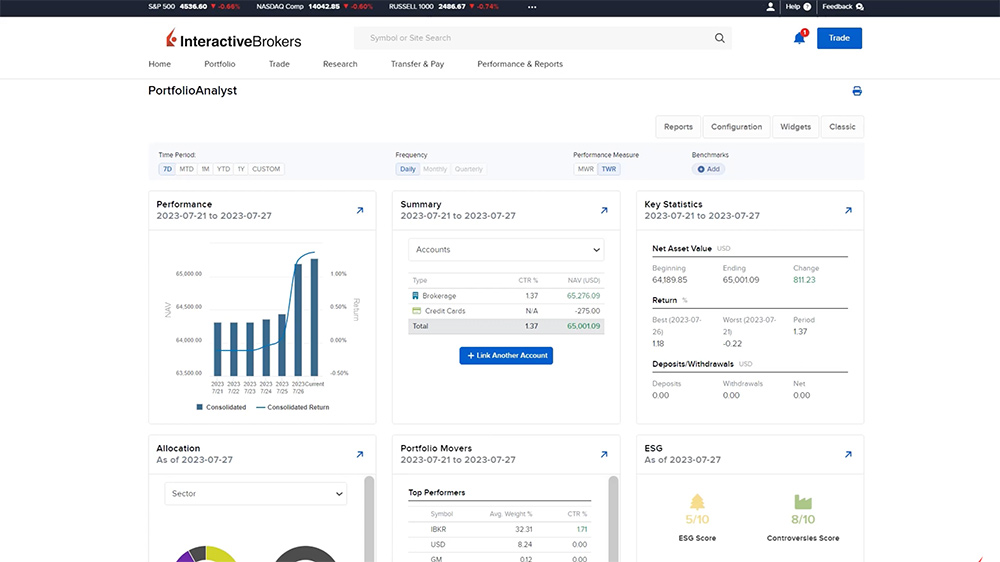Open the Research menu
Viewport: 1000px width, 562px height.
point(340,64)
